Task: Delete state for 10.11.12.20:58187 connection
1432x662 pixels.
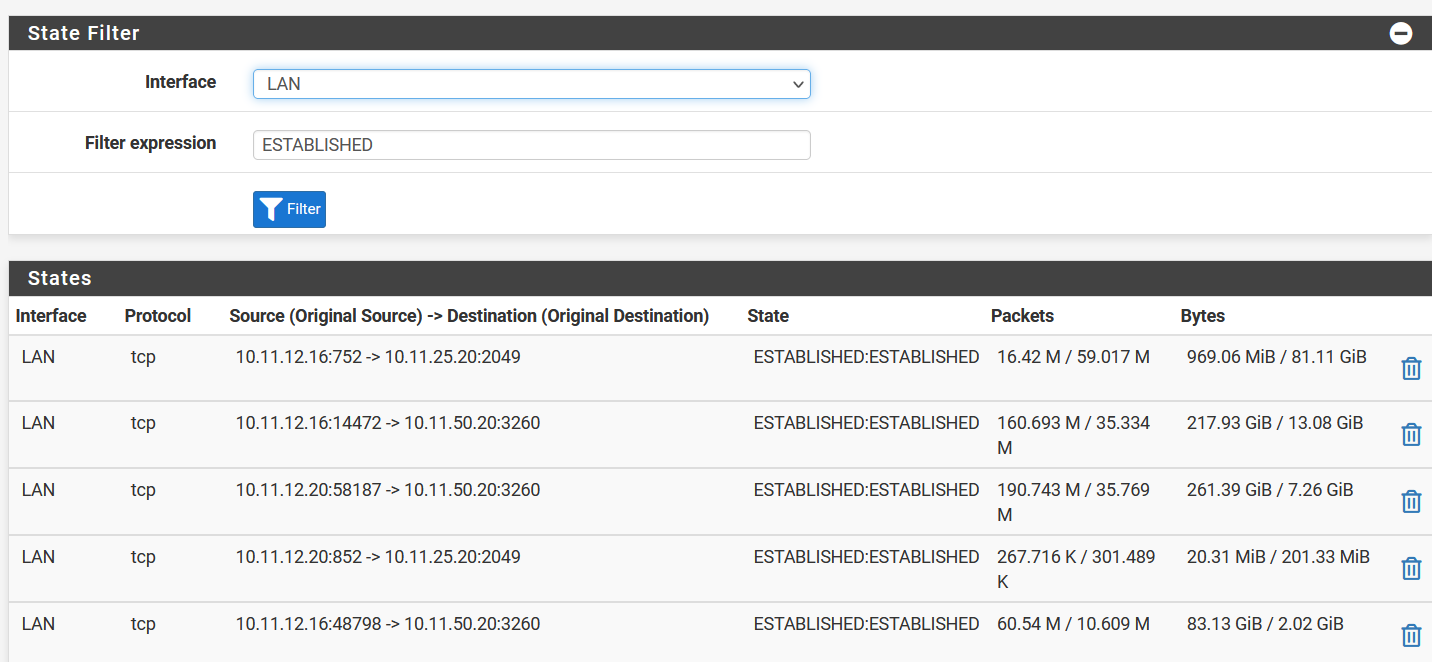Action: pyautogui.click(x=1410, y=501)
